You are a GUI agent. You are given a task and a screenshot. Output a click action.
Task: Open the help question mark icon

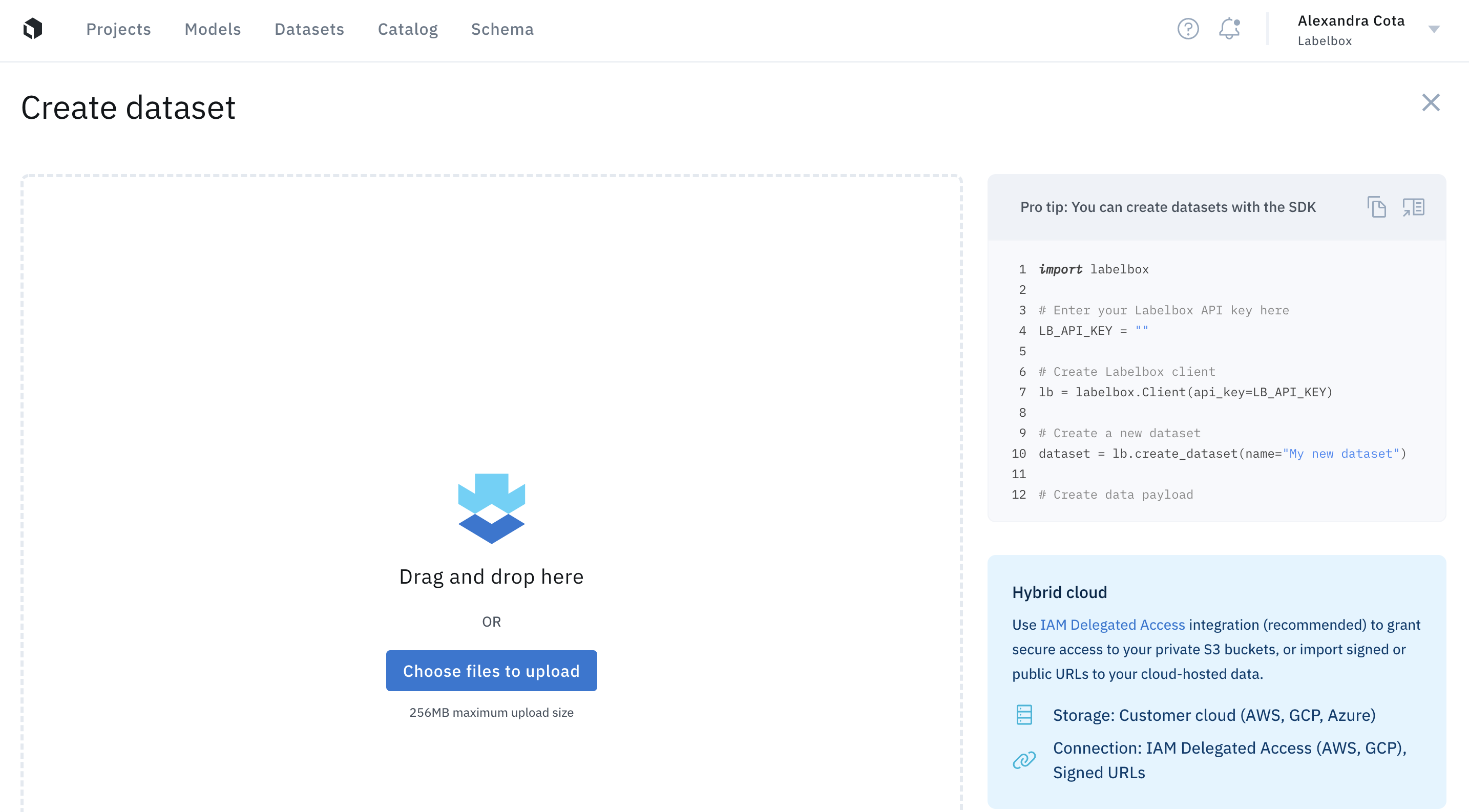point(1188,29)
